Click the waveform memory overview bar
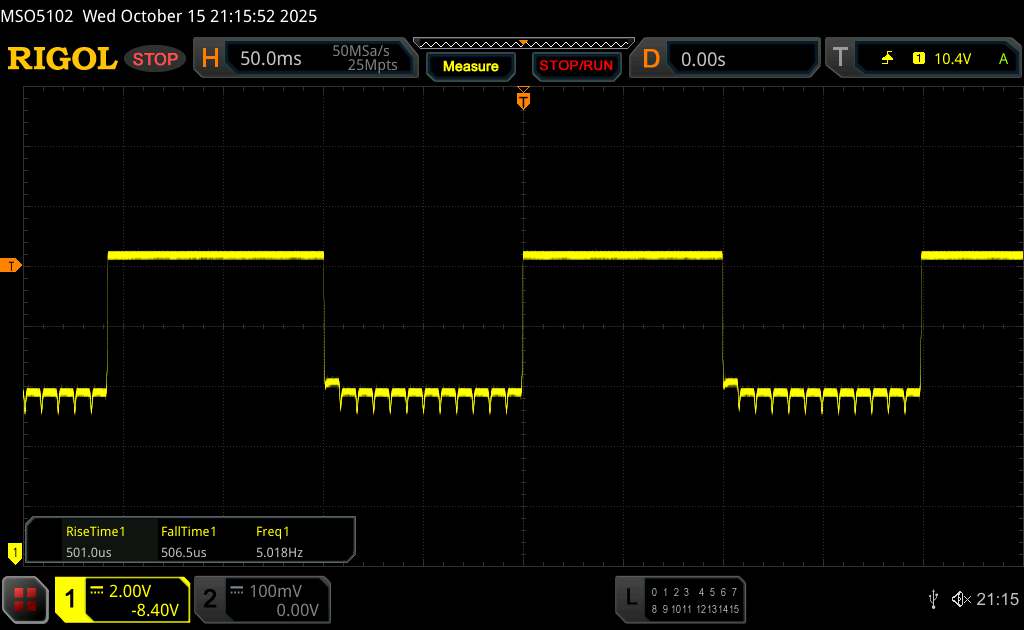Image resolution: width=1024 pixels, height=630 pixels. 523,43
